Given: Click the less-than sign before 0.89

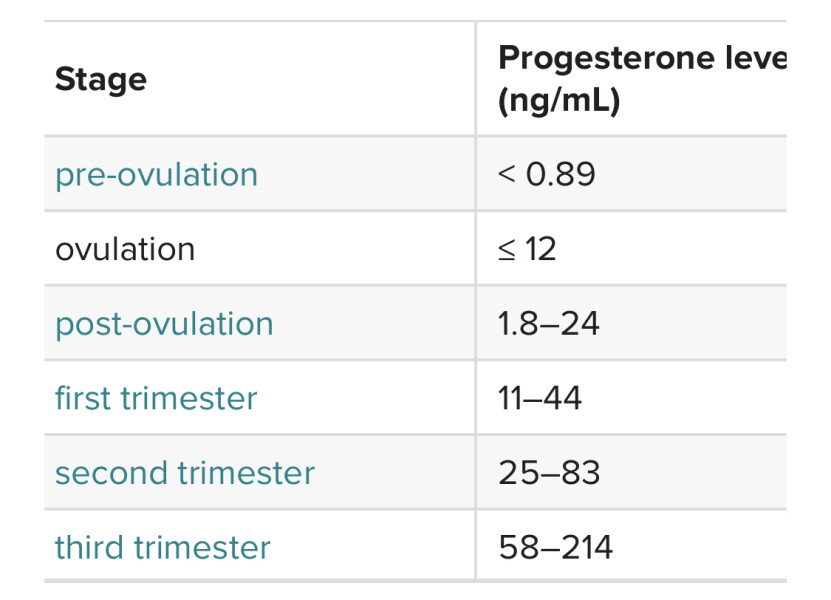Looking at the screenshot, I should pos(507,175).
